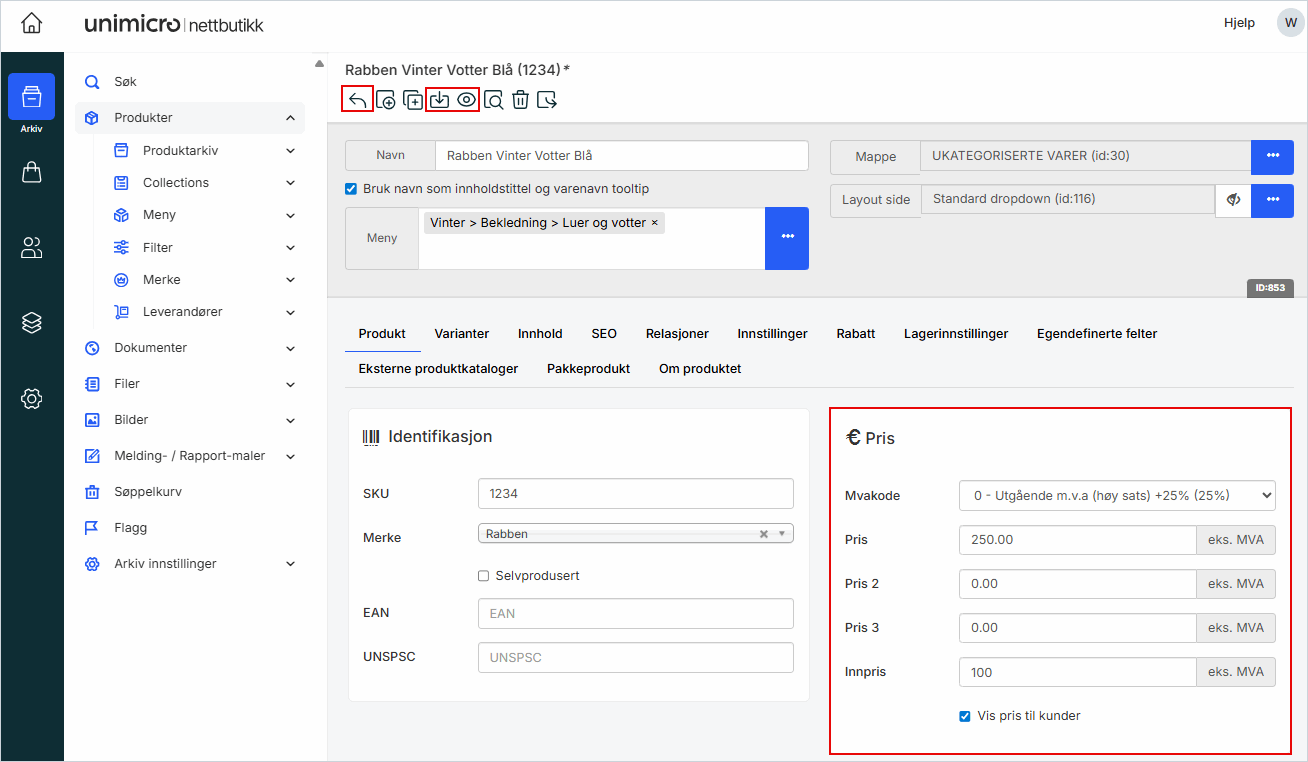Click the Innpris input field
This screenshot has height=762, width=1308.
1077,672
